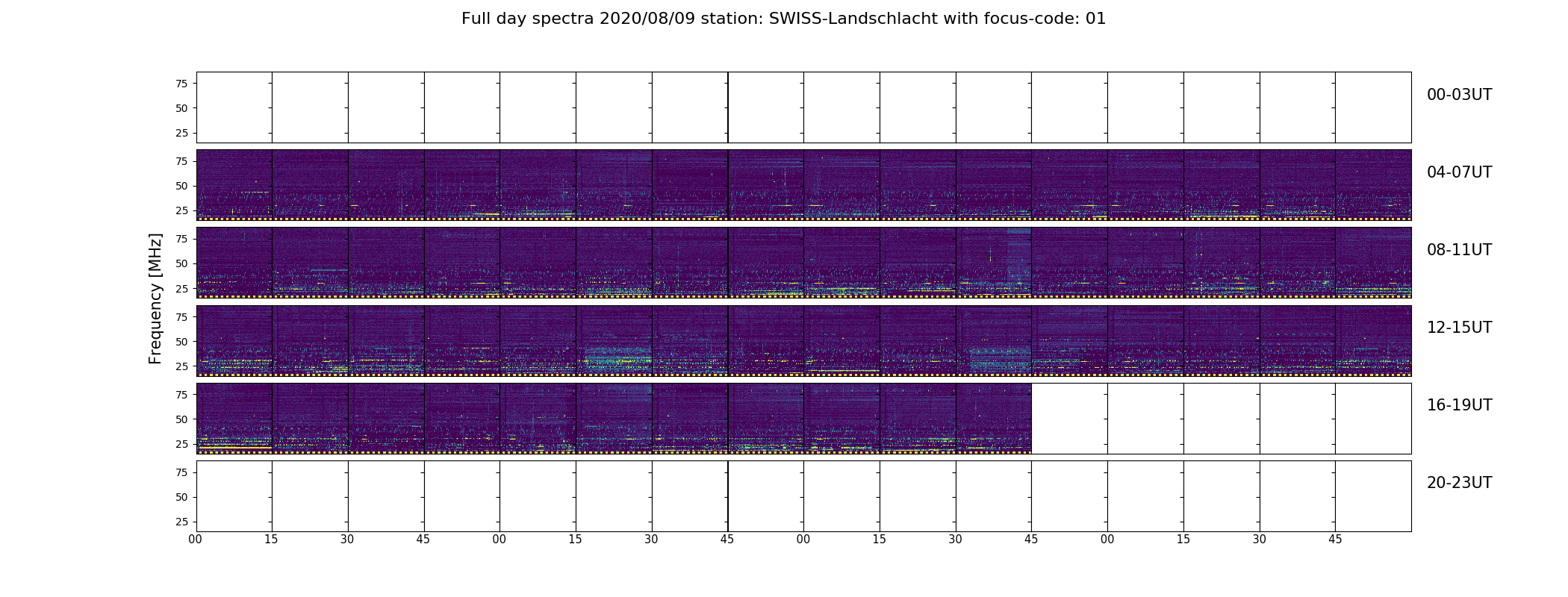Select the 25 tick of the 04-07UT row
The height and width of the screenshot is (597, 1568).
[181, 210]
